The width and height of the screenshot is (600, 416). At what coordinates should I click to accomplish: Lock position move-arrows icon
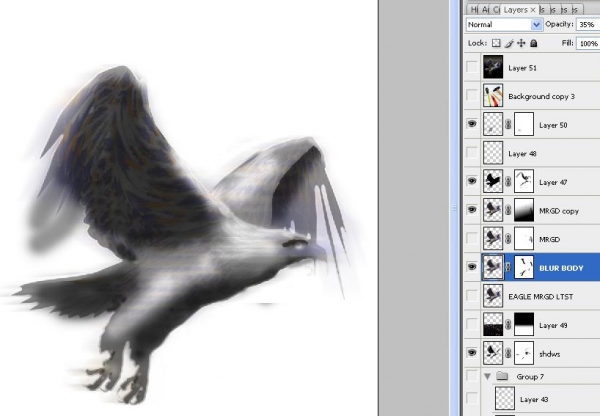coord(521,43)
